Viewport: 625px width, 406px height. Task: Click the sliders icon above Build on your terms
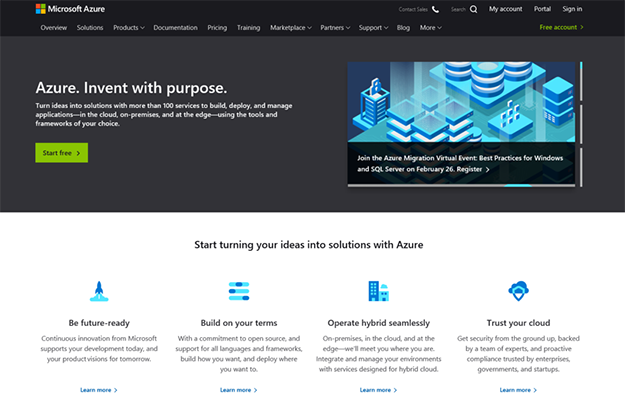[239, 291]
